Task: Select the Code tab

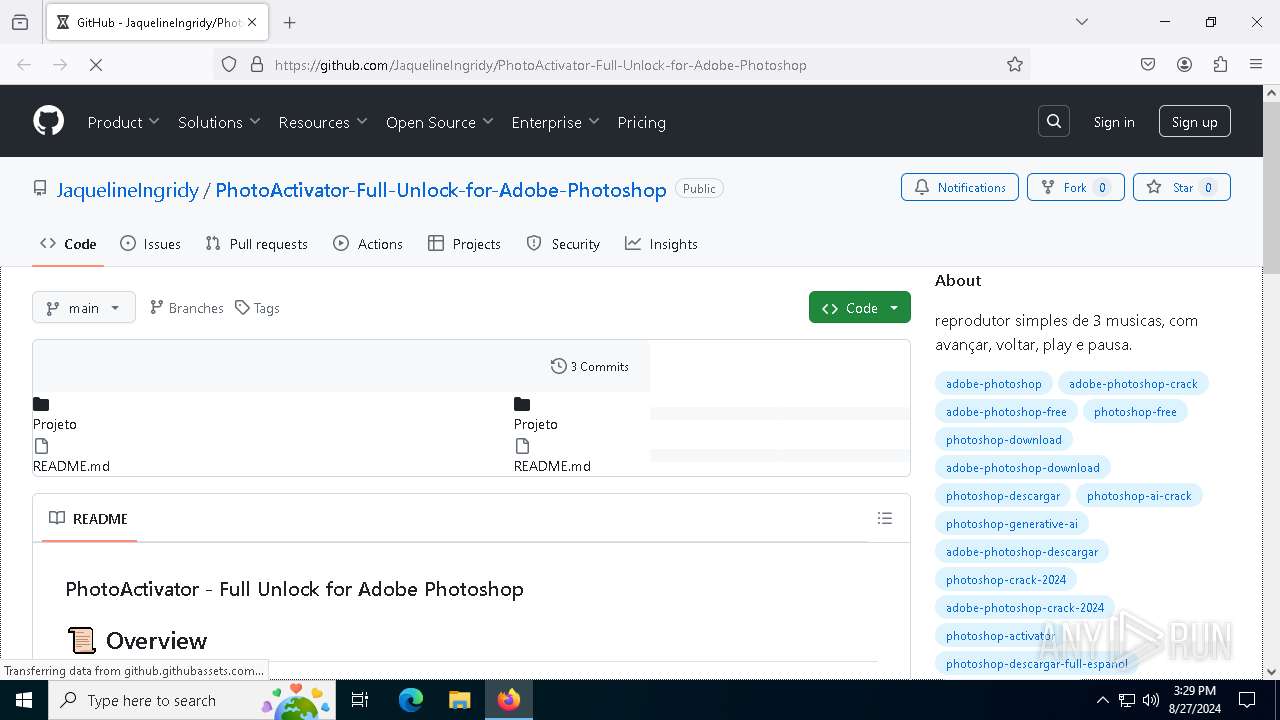Action: pyautogui.click(x=68, y=244)
